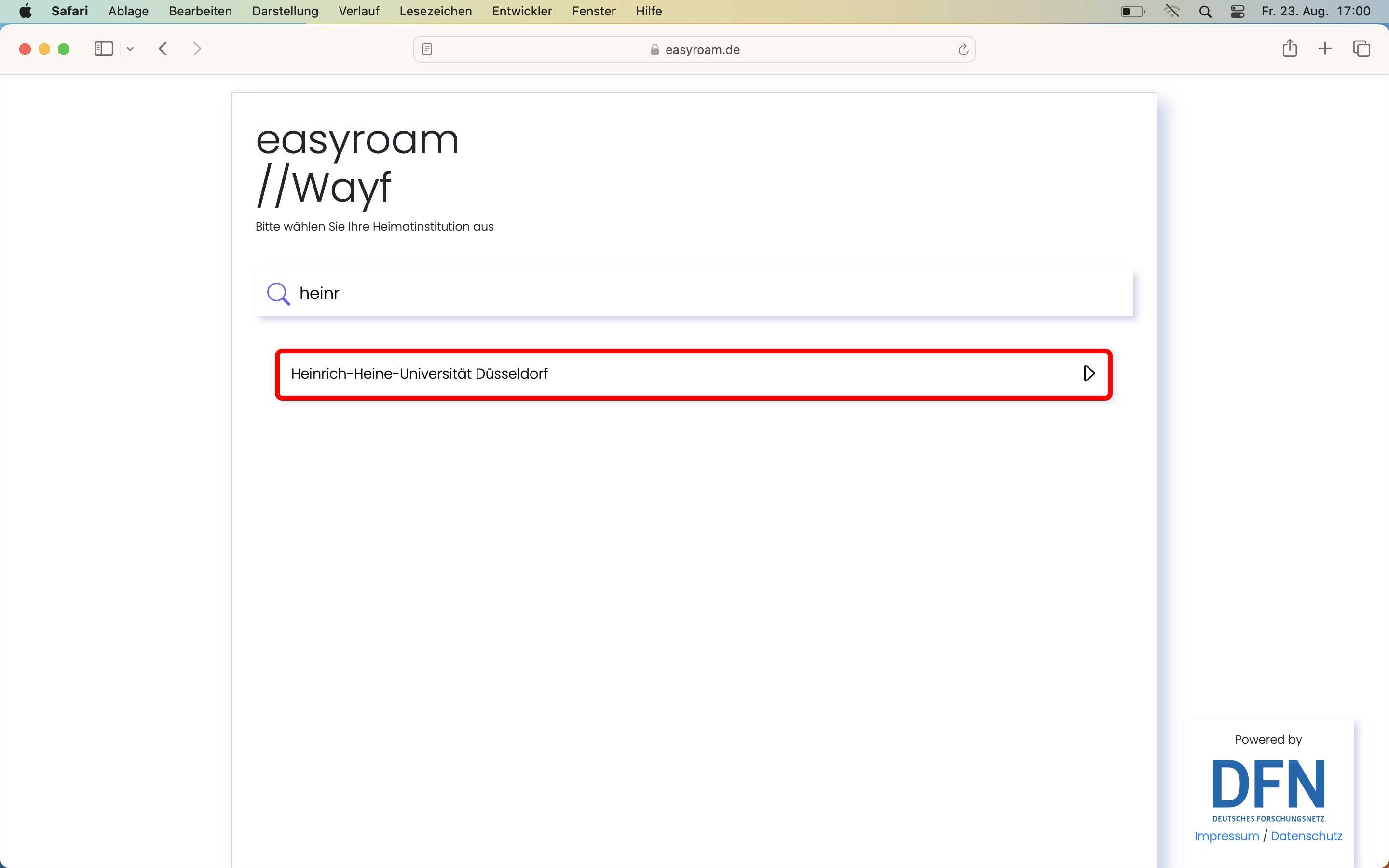Image resolution: width=1389 pixels, height=868 pixels.
Task: Click the easyroam.de address bar
Action: click(694, 49)
